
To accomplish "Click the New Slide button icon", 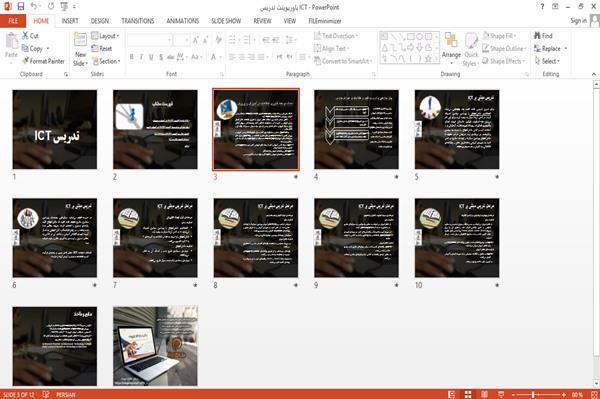I will pos(80,41).
